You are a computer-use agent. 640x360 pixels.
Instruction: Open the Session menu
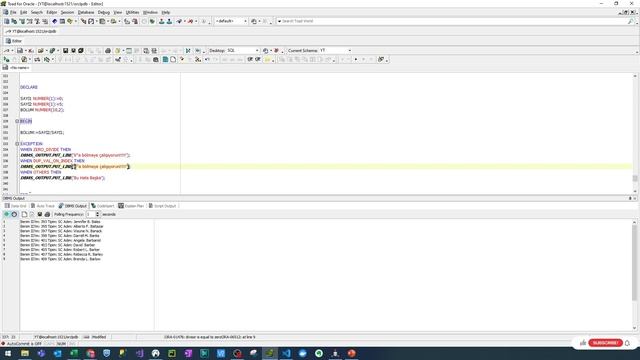(x=67, y=13)
